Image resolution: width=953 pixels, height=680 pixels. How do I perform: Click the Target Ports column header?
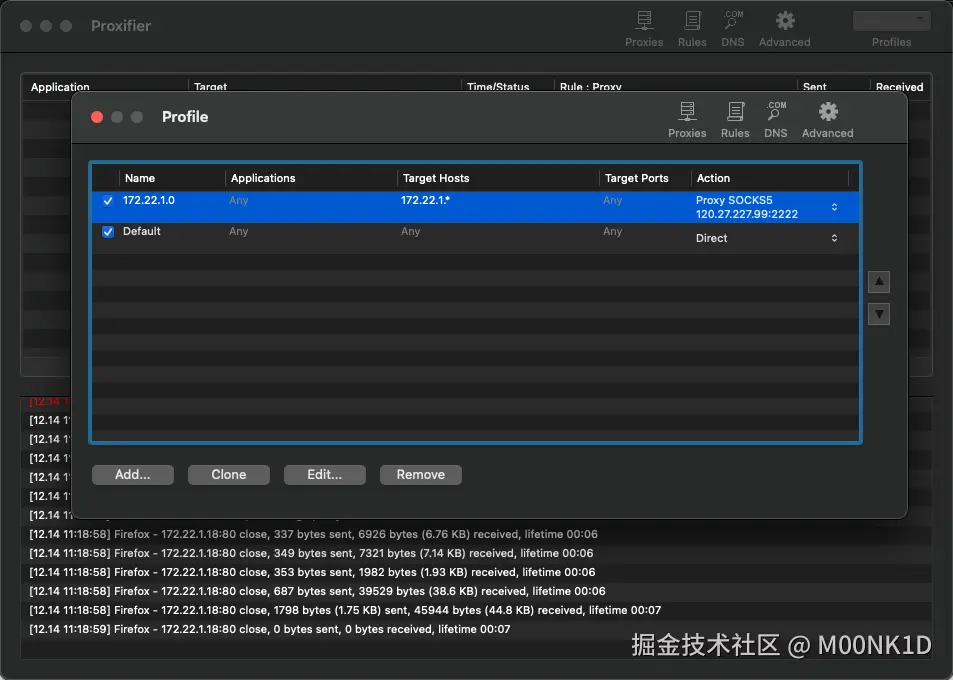click(x=645, y=178)
